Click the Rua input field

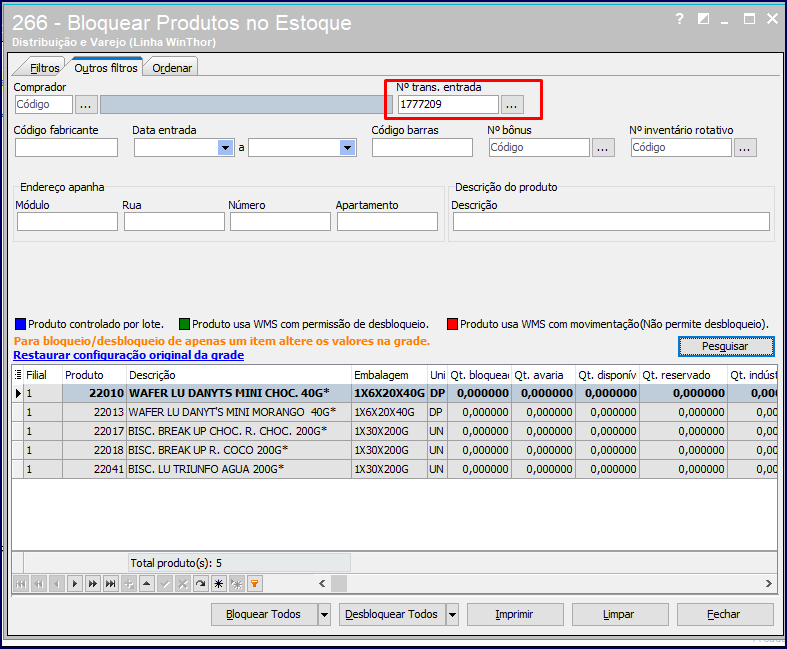click(x=174, y=221)
